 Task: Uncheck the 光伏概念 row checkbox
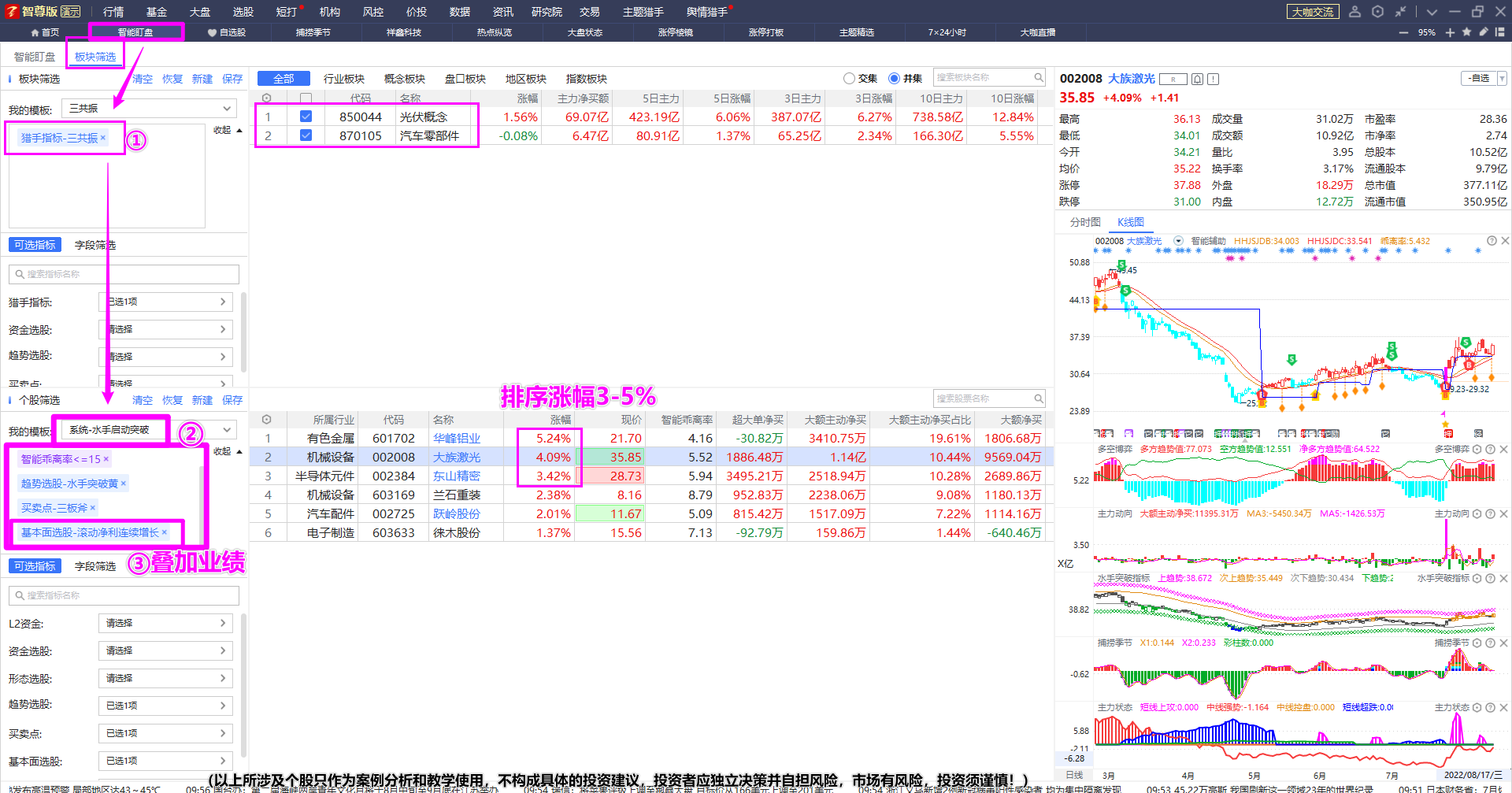306,117
